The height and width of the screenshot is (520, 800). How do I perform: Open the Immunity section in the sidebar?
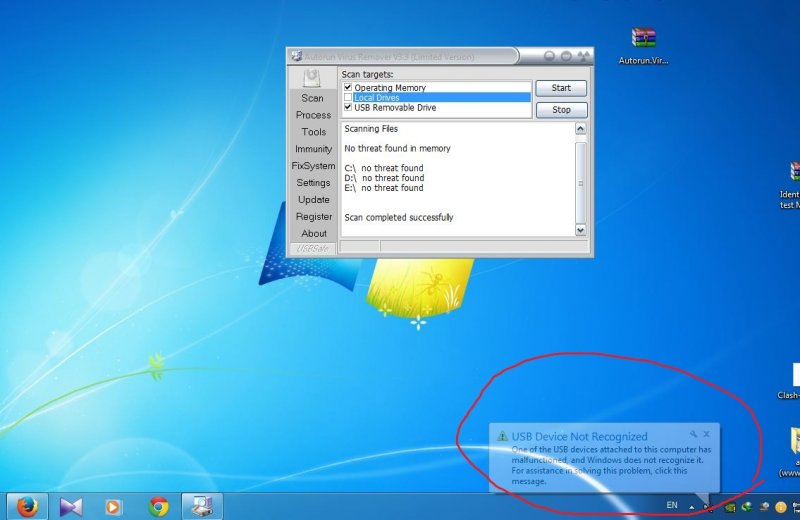pyautogui.click(x=313, y=148)
